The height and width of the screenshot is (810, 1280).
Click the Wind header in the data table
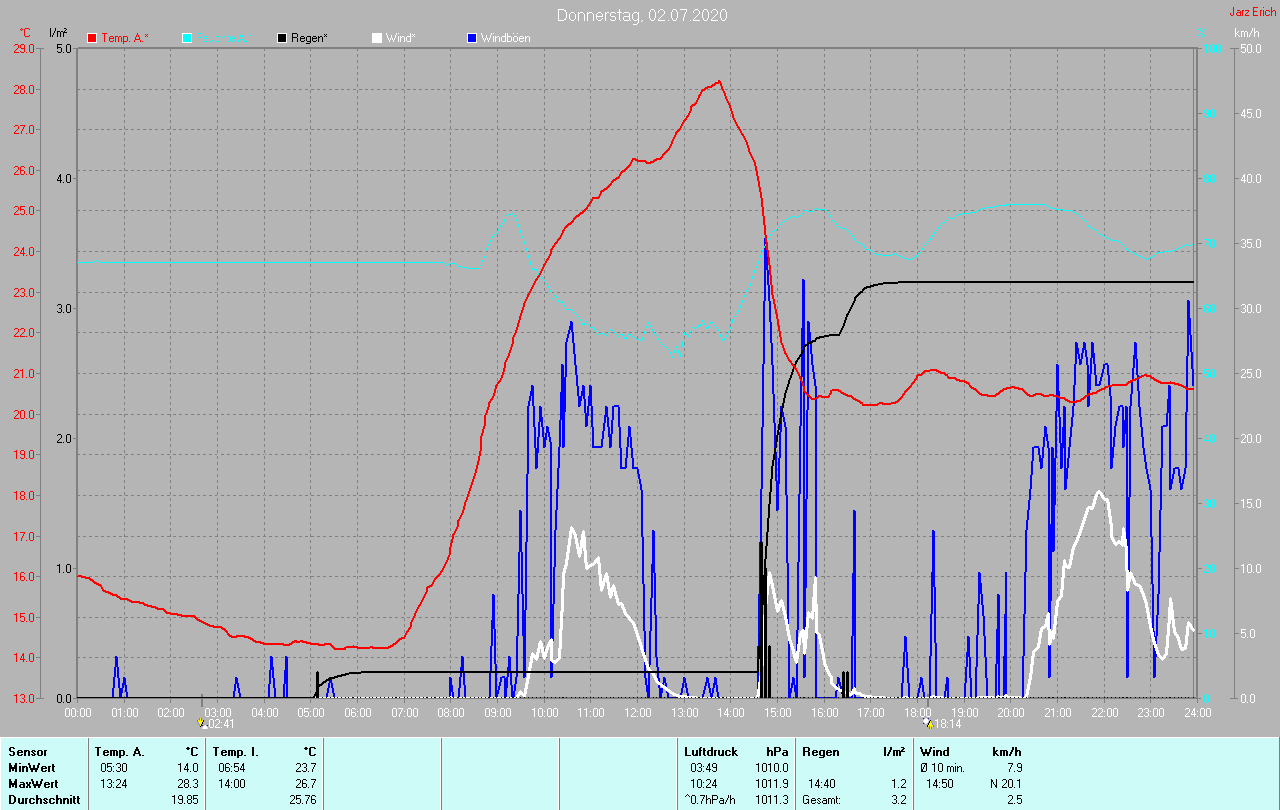click(935, 752)
